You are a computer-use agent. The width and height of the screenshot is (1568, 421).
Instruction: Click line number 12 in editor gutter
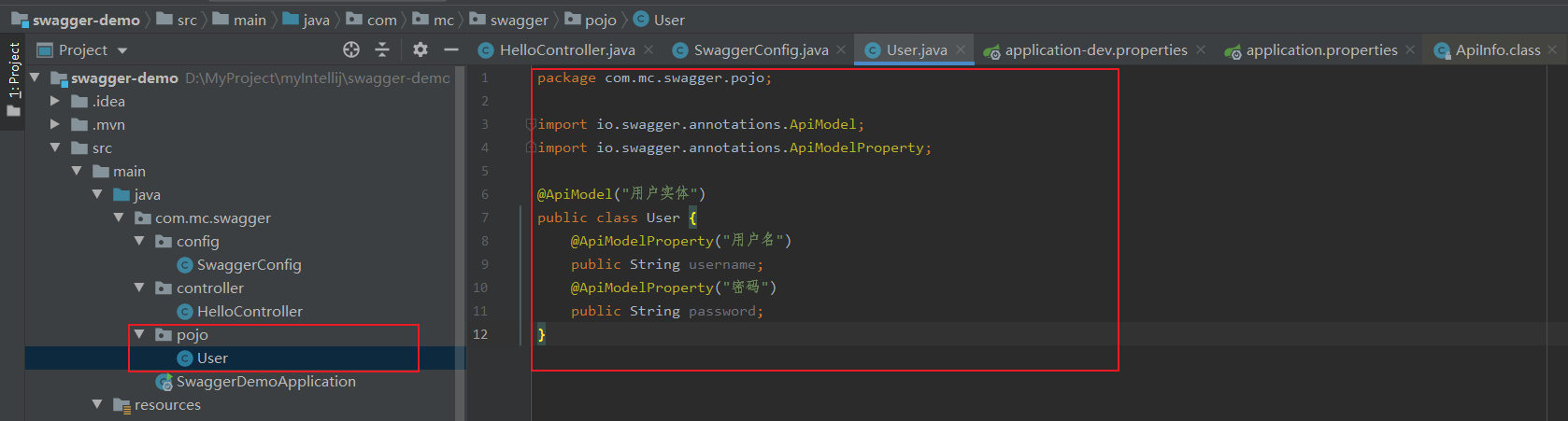[480, 334]
